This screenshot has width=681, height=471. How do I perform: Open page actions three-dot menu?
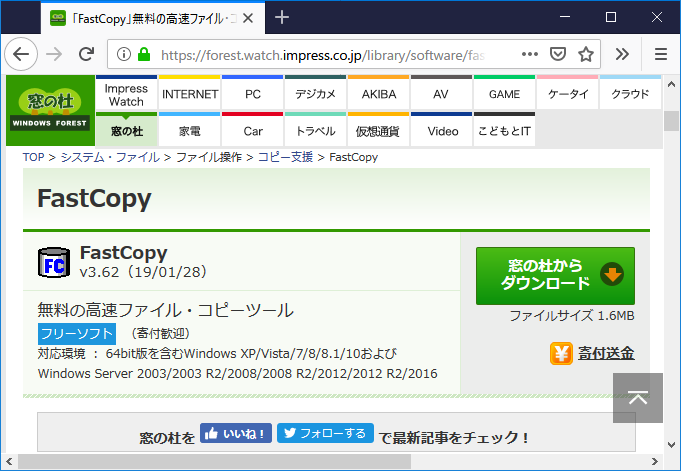(x=530, y=54)
